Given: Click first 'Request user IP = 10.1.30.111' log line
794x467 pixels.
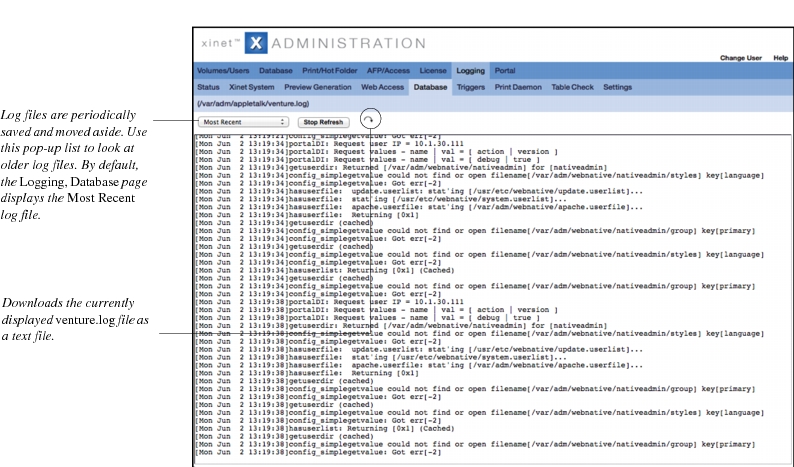Looking at the screenshot, I should (x=329, y=144).
